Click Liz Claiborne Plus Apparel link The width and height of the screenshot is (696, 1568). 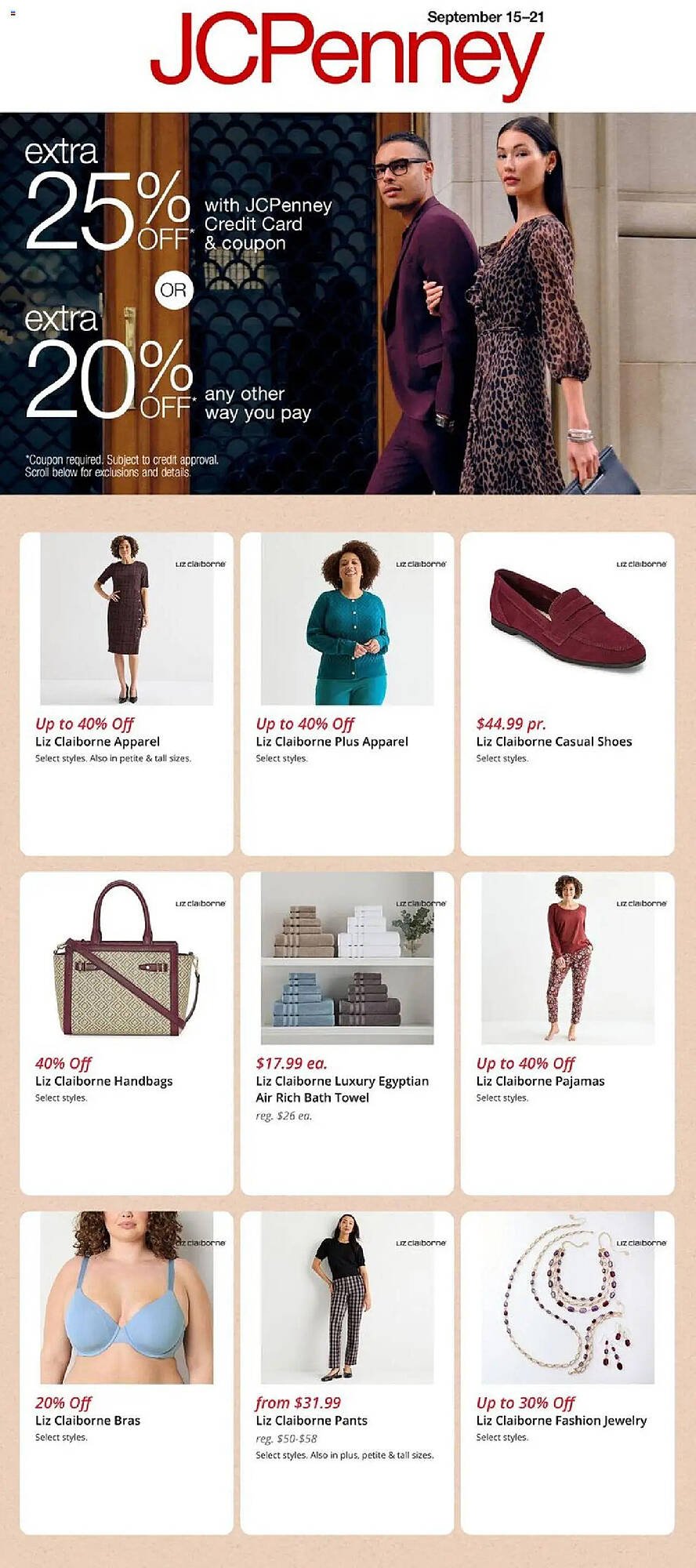(332, 742)
